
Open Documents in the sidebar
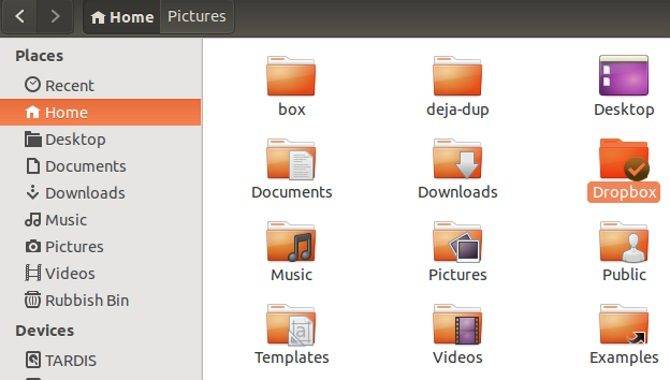point(100,166)
